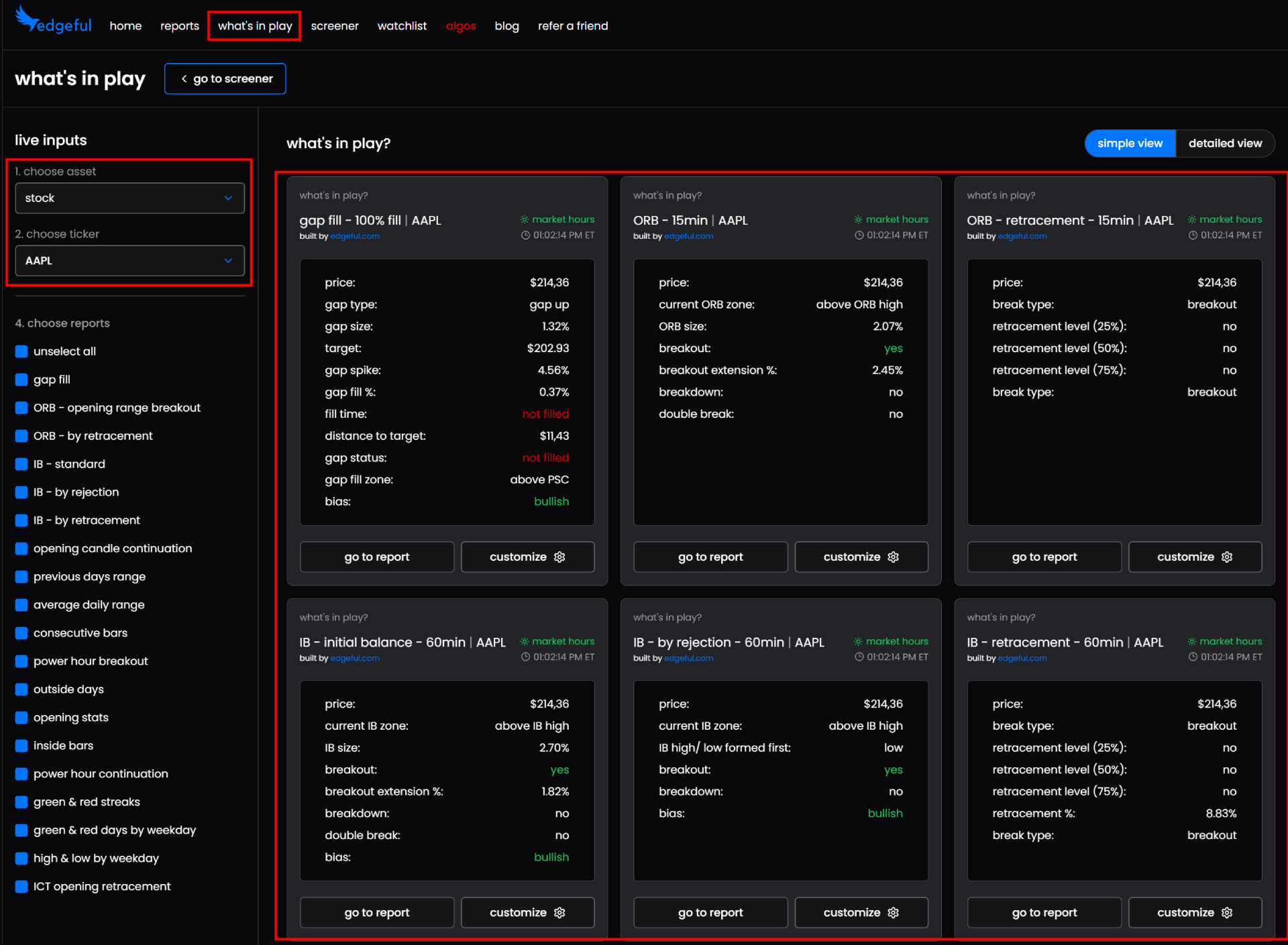Open the algos nav item
The height and width of the screenshot is (945, 1288).
pyautogui.click(x=461, y=26)
